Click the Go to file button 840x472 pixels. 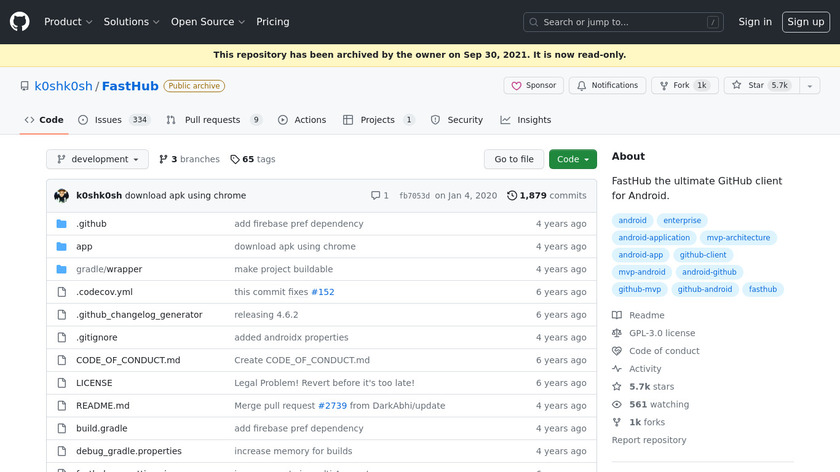point(514,159)
